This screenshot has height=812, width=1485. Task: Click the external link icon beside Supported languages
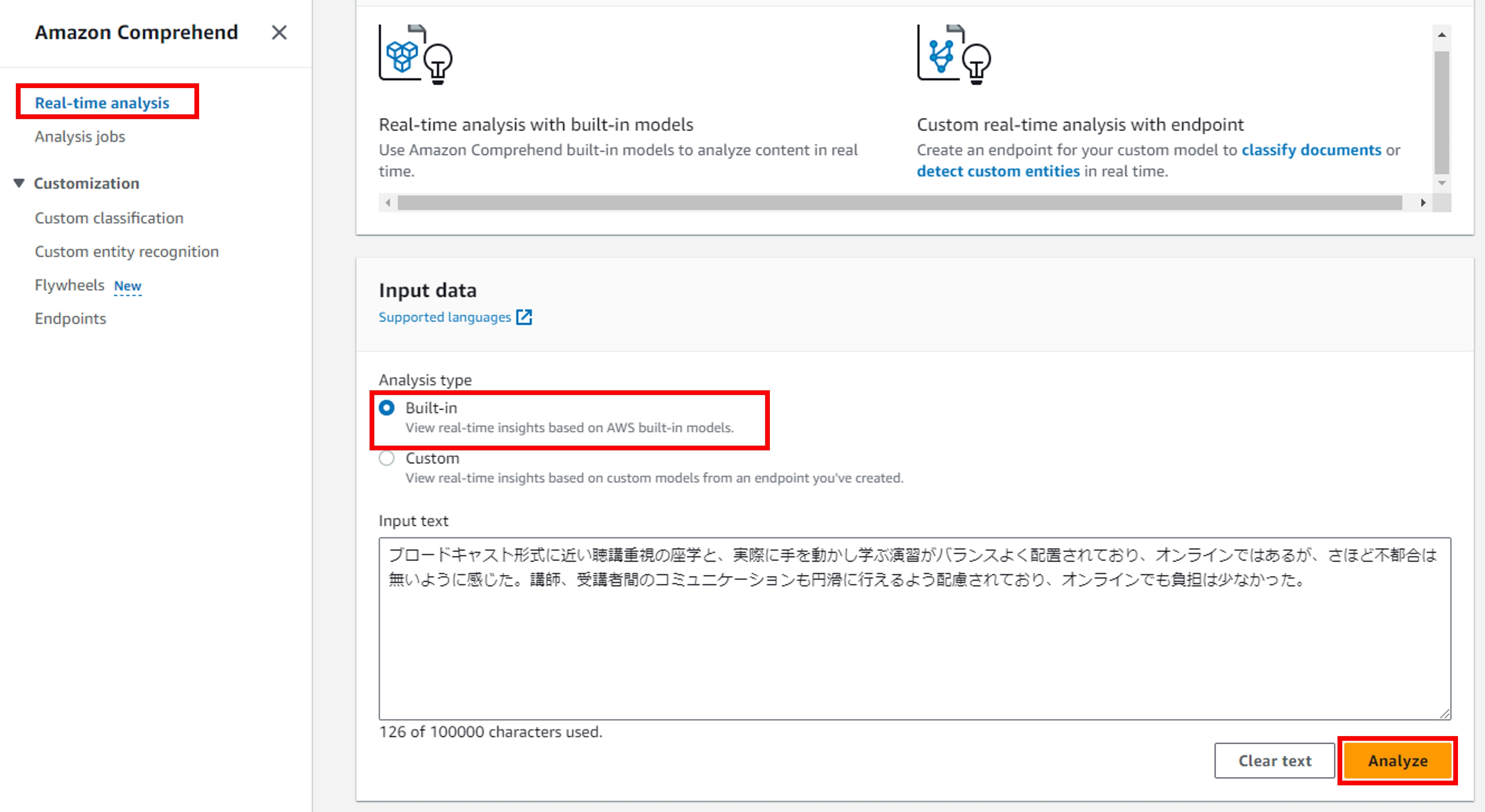point(523,316)
